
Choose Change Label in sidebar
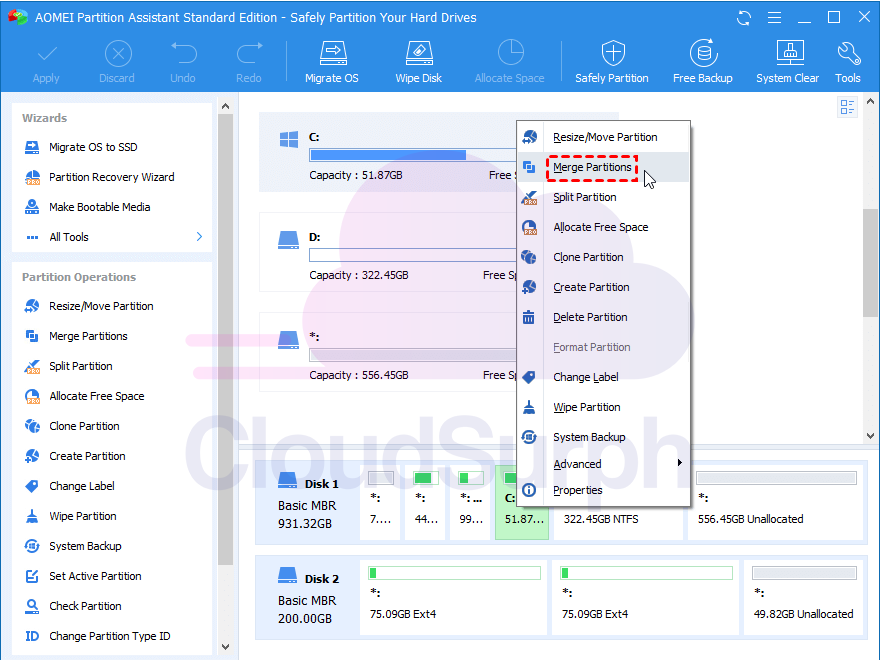coord(70,486)
